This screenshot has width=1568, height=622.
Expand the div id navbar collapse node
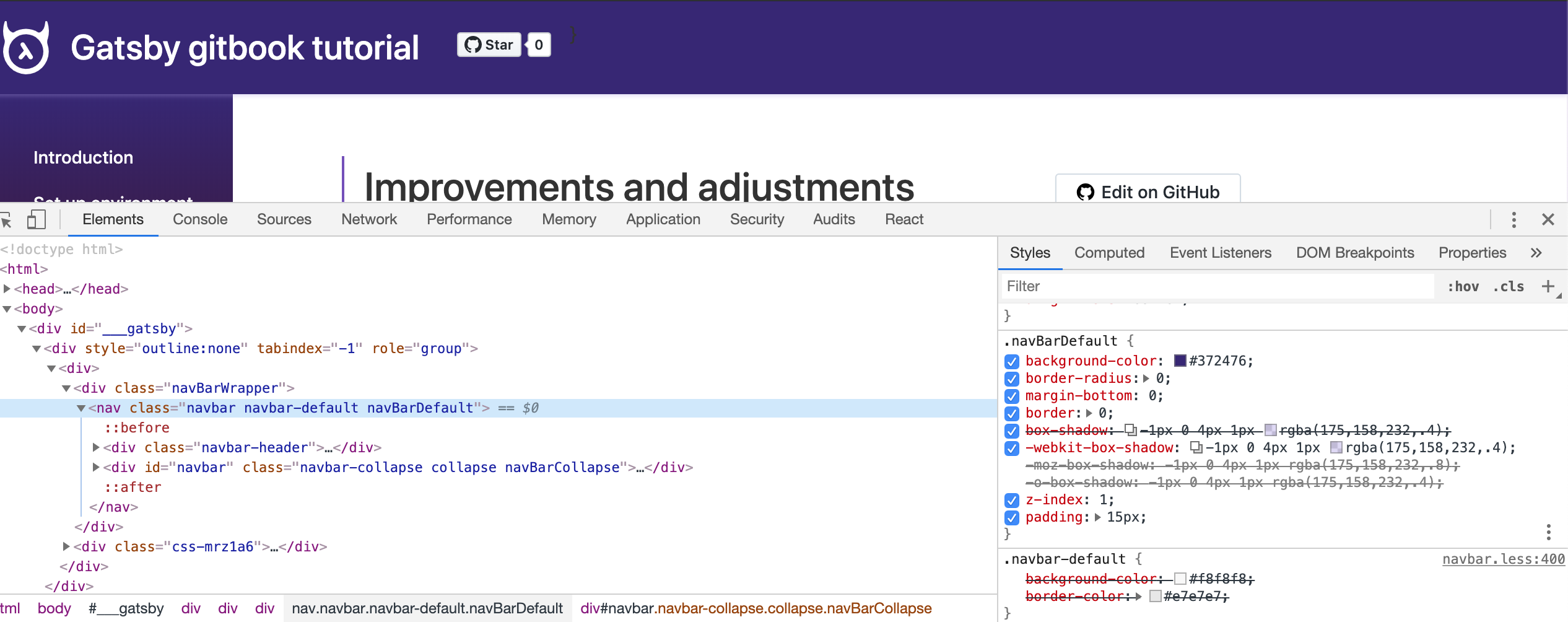[96, 467]
